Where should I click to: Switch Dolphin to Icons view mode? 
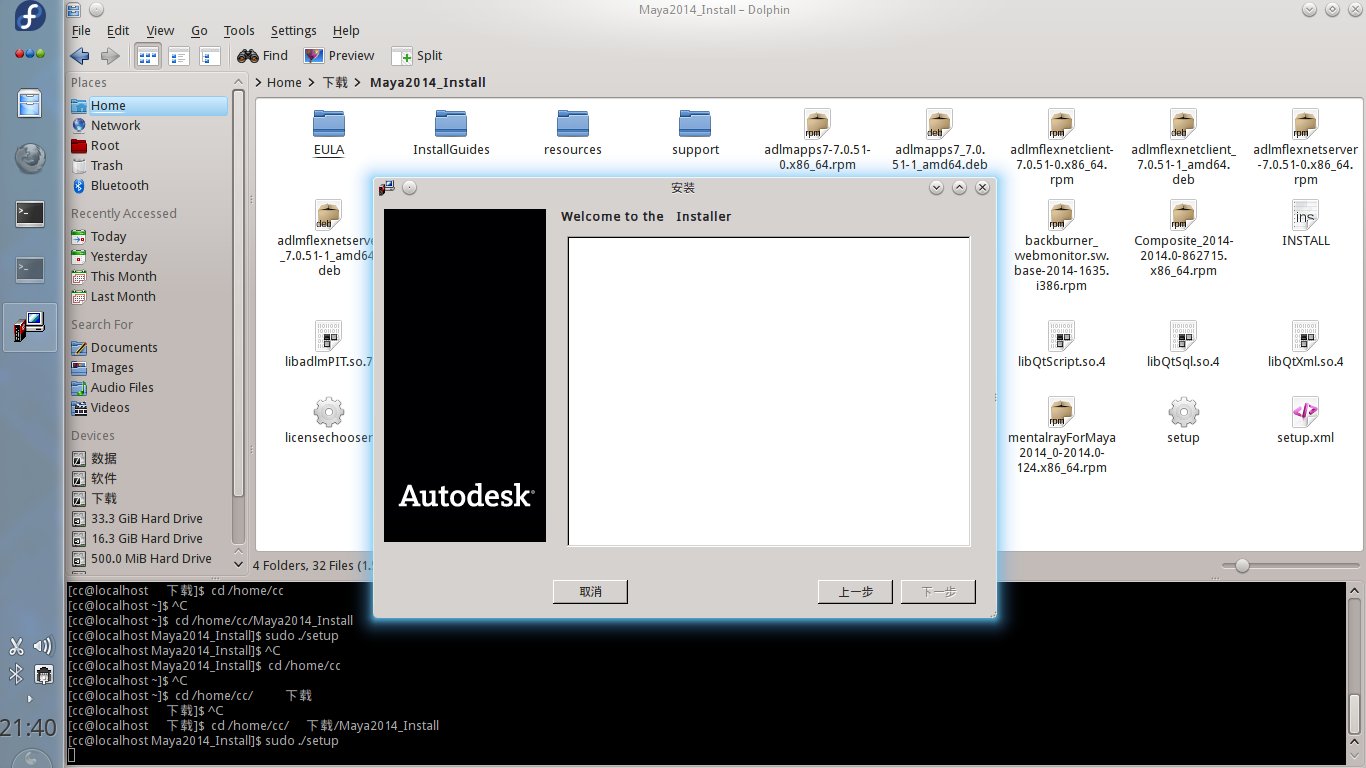pos(147,56)
